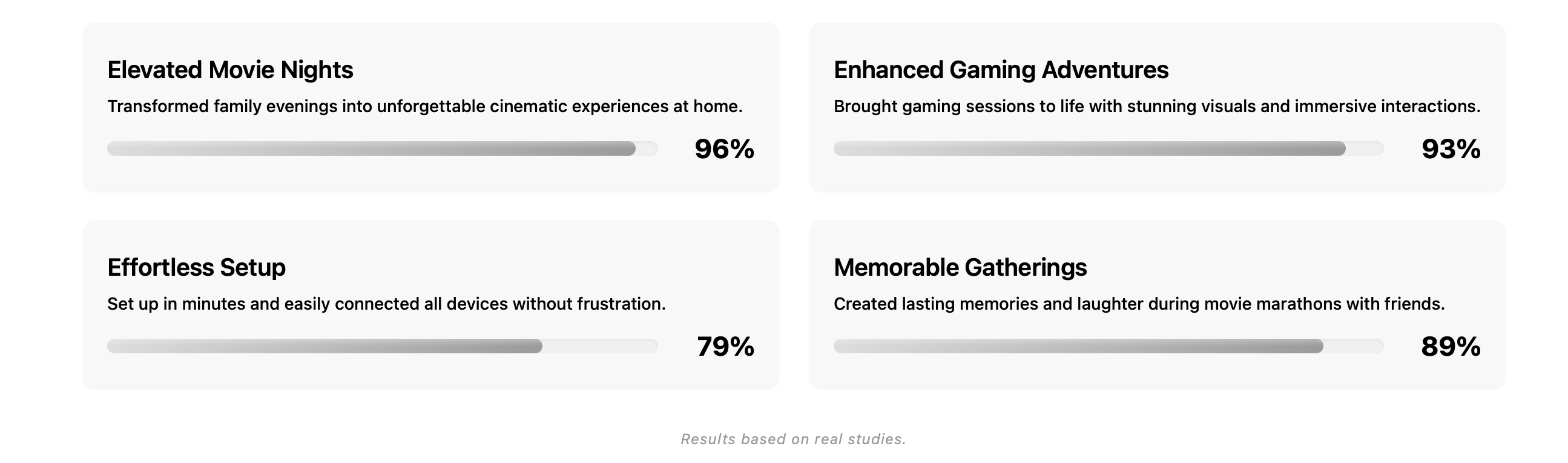Click the text about connecting devices without frustration
Image resolution: width=1568 pixels, height=463 pixels.
[386, 304]
